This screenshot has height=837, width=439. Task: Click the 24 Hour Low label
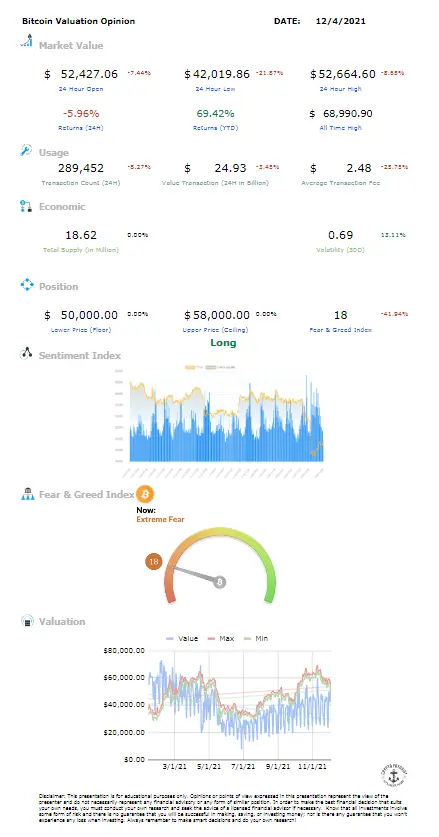coord(217,89)
